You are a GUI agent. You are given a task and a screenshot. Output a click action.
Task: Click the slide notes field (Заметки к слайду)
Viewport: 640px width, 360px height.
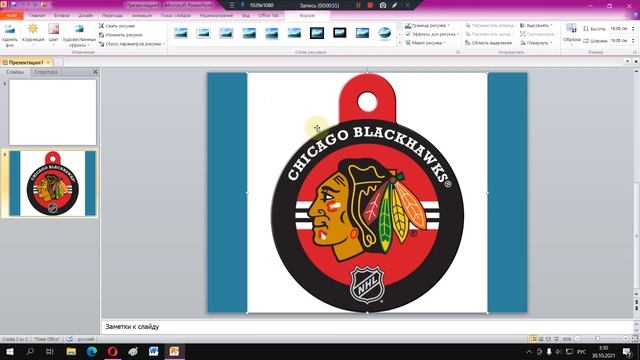(x=367, y=327)
